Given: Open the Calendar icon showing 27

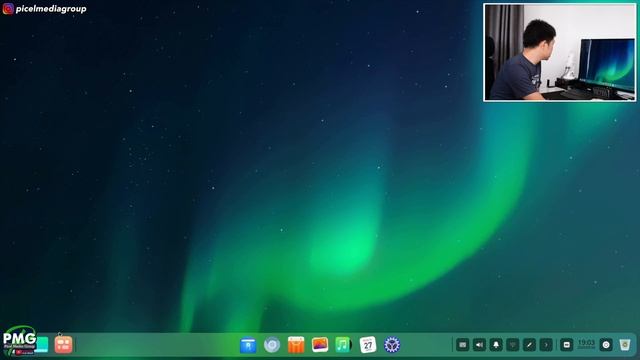Looking at the screenshot, I should [368, 345].
